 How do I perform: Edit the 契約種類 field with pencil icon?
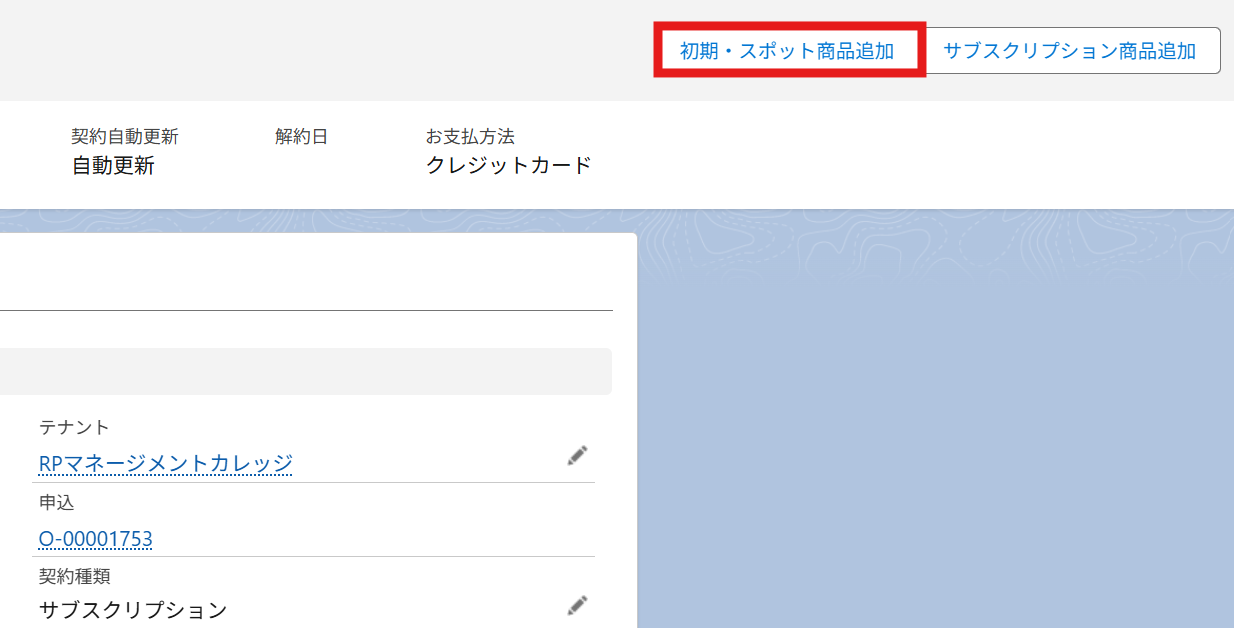point(577,605)
